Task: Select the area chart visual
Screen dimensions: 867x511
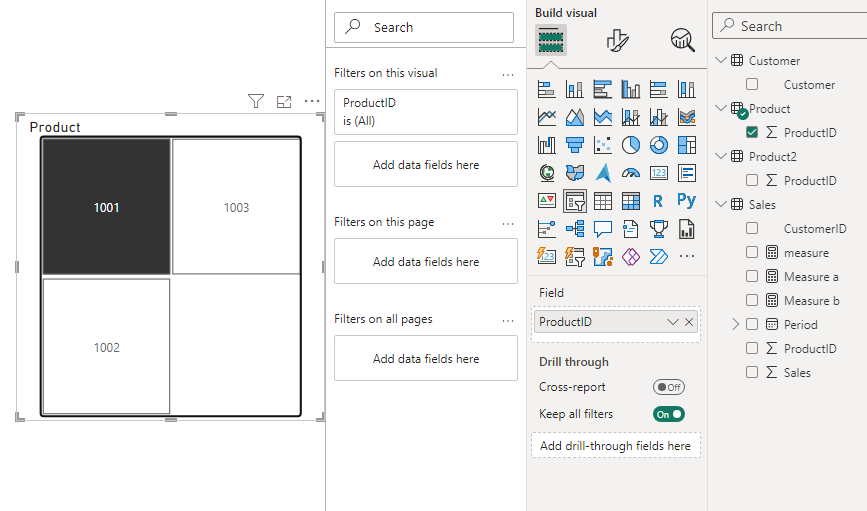Action: click(574, 117)
